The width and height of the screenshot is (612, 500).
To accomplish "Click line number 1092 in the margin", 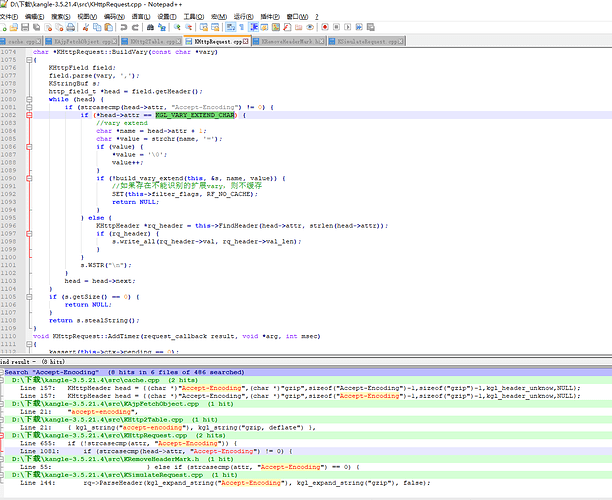I will [9, 194].
